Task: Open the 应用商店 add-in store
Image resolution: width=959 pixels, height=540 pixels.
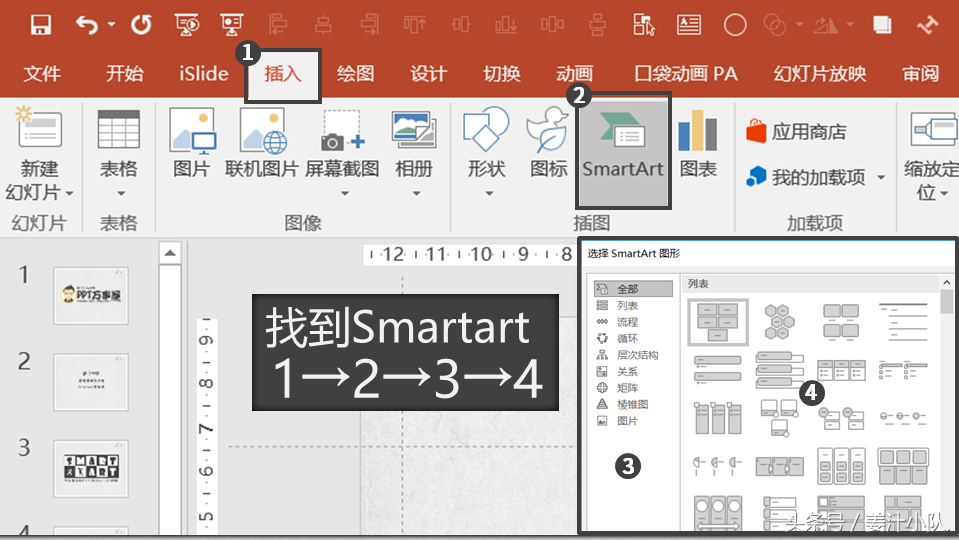Action: (x=796, y=131)
